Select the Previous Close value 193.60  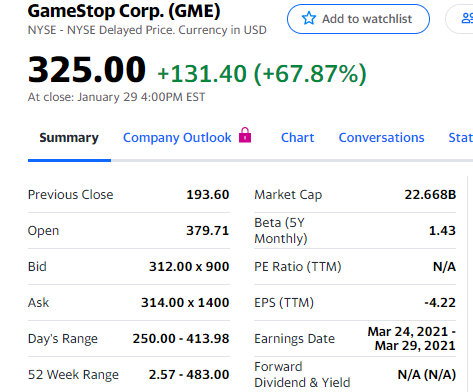208,195
